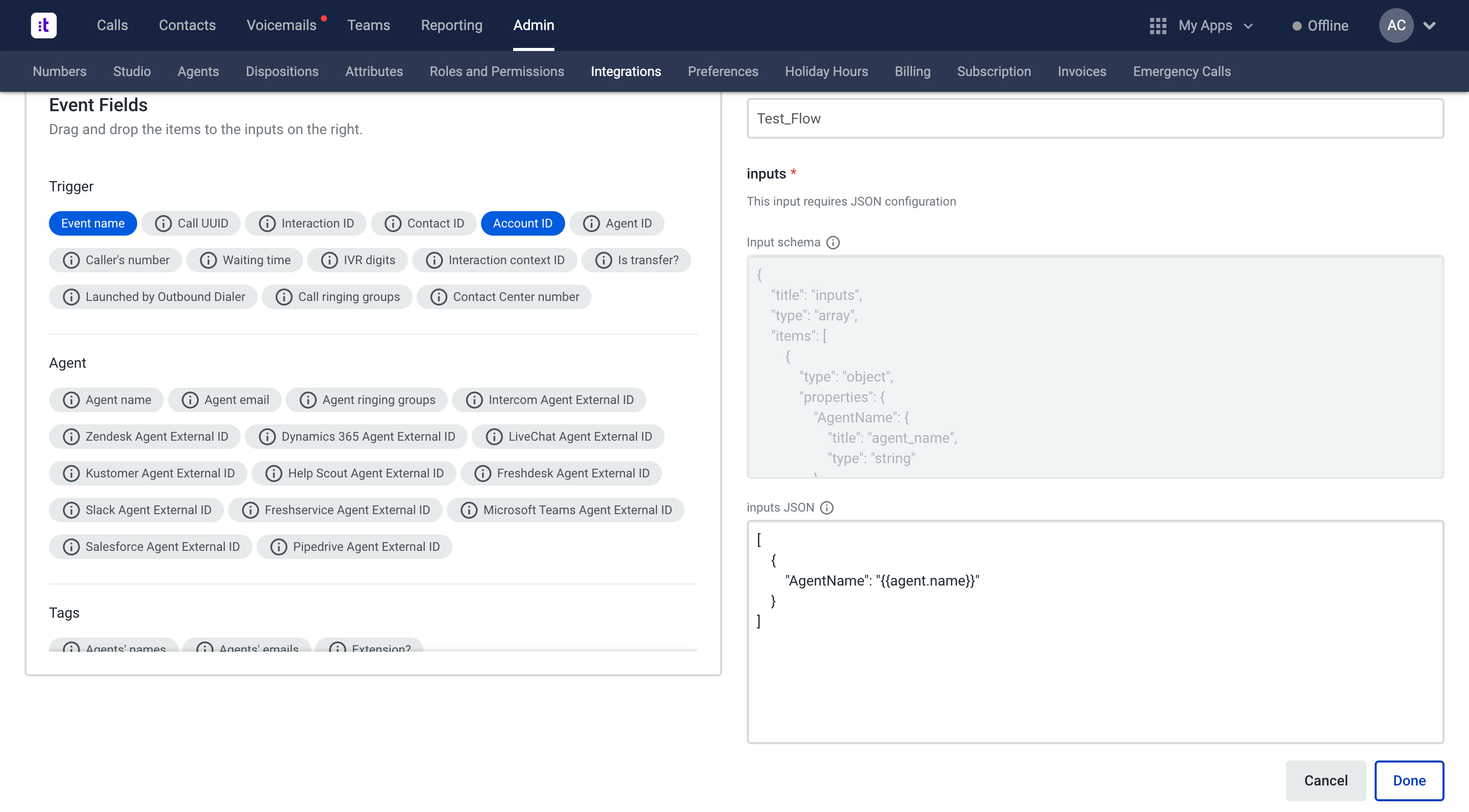Open the Invoices tab

tap(1081, 71)
